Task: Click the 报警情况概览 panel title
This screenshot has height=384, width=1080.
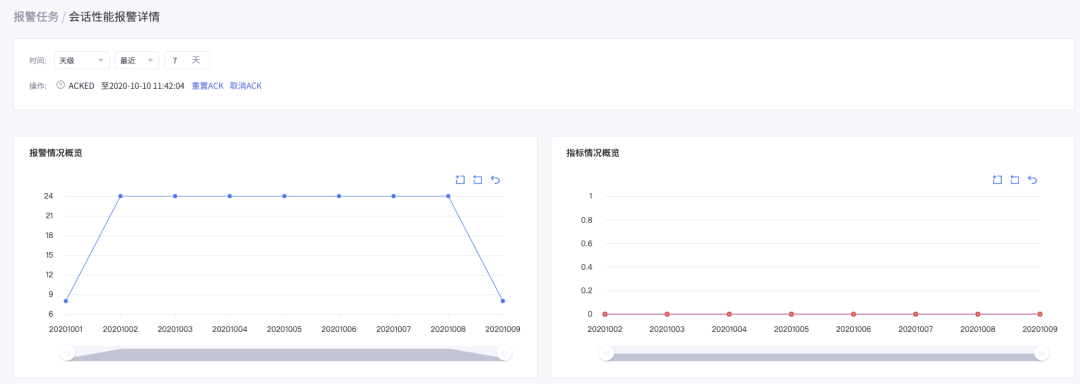Action: [x=56, y=153]
